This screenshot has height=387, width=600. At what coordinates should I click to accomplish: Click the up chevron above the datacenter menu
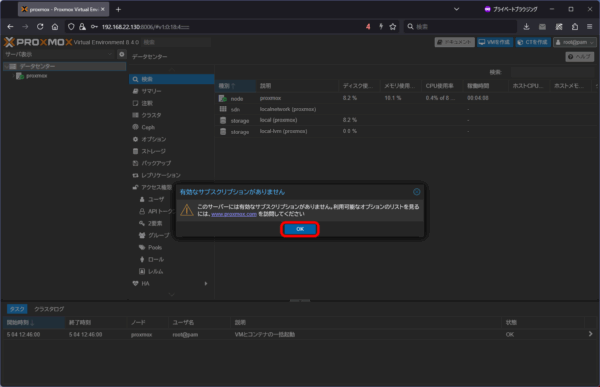tap(171, 70)
